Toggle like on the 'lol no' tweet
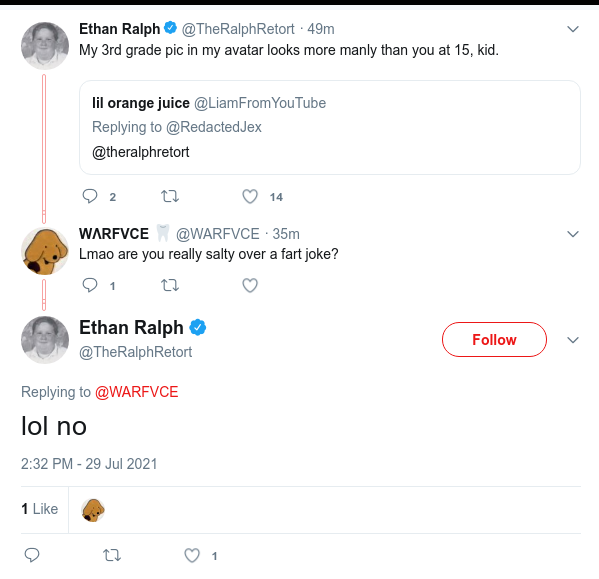The height and width of the screenshot is (579, 599). (192, 555)
